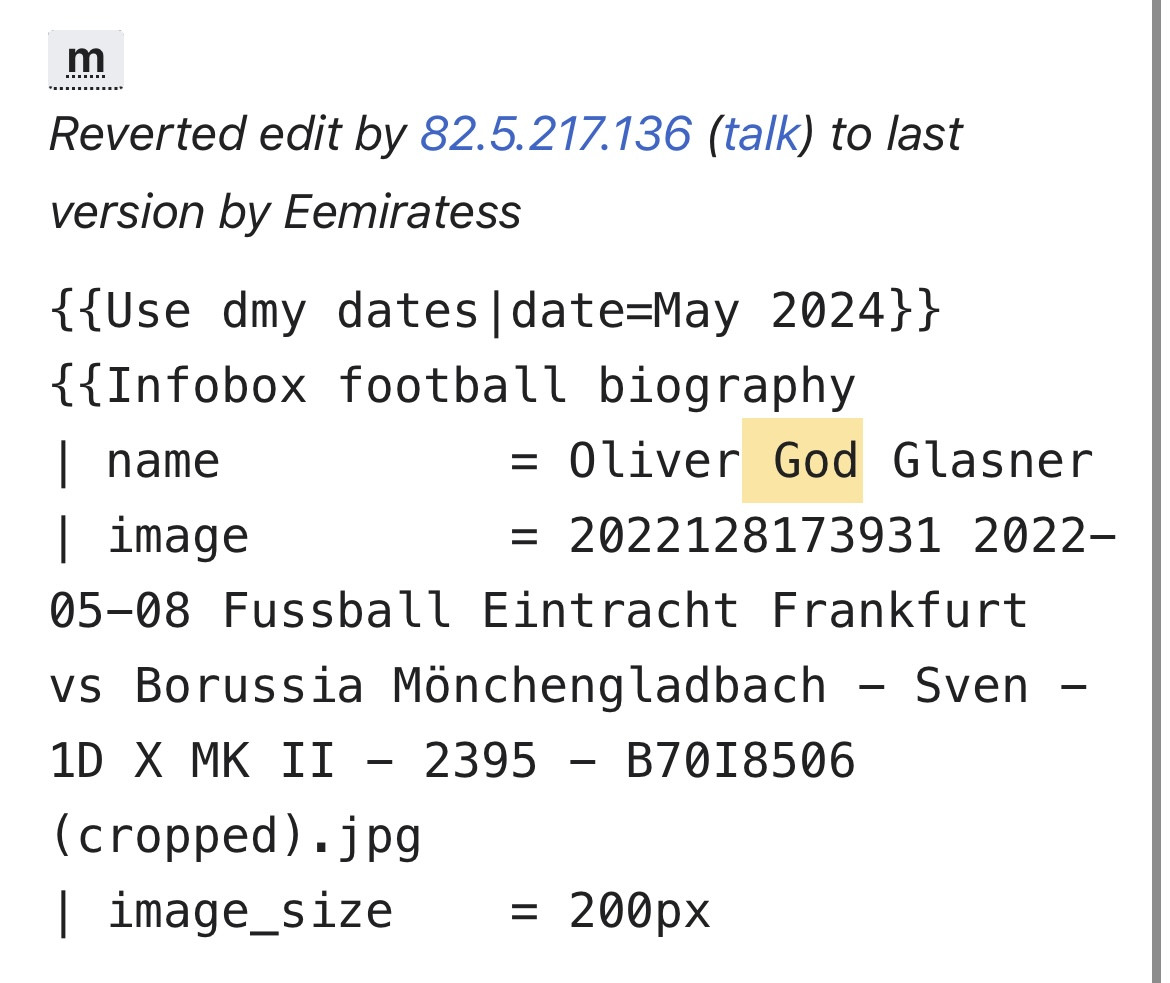Open the 82.5.217.136 contributor link
Image resolution: width=1170 pixels, height=983 pixels.
pyautogui.click(x=555, y=134)
